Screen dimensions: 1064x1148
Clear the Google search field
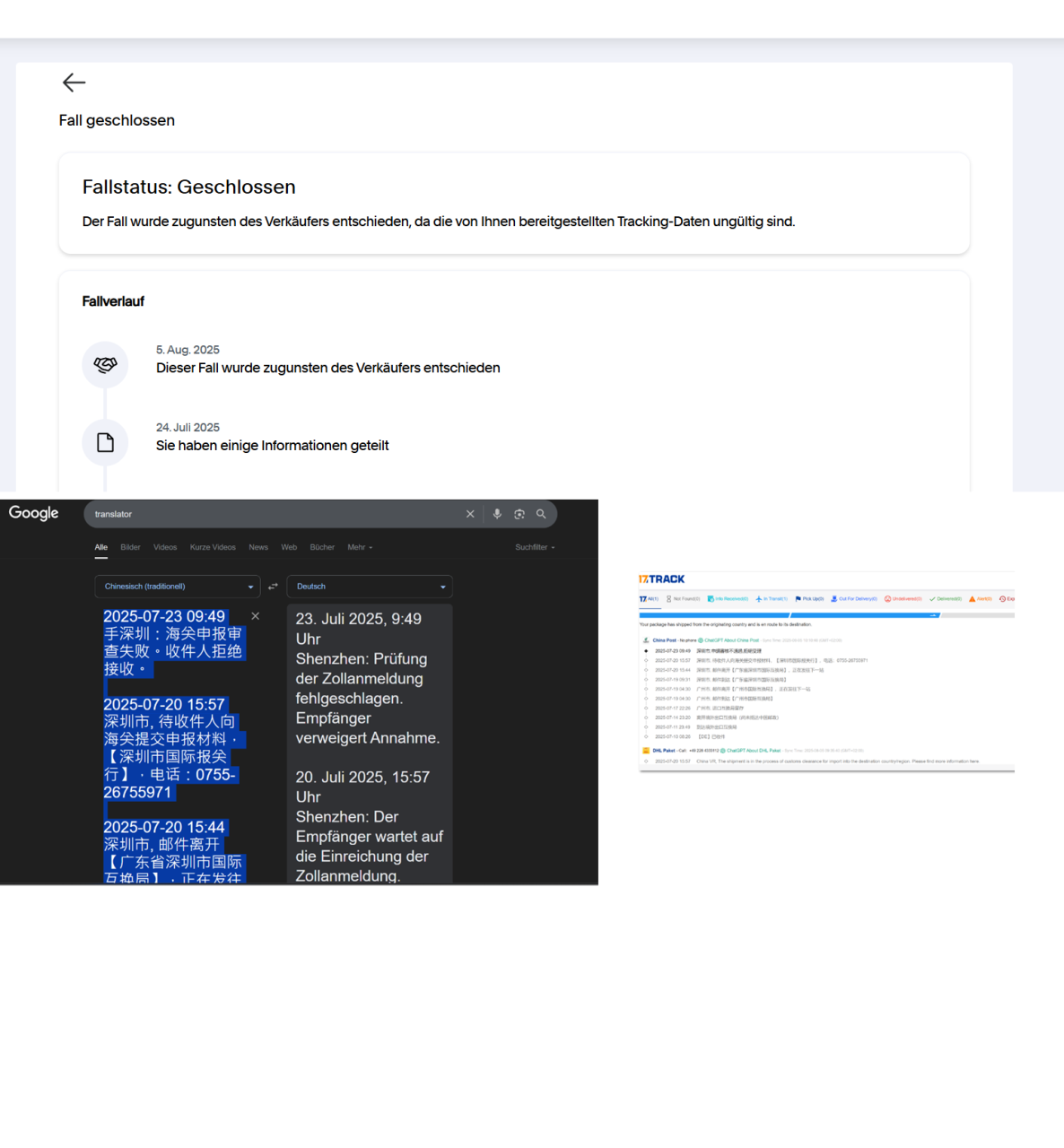coord(470,514)
